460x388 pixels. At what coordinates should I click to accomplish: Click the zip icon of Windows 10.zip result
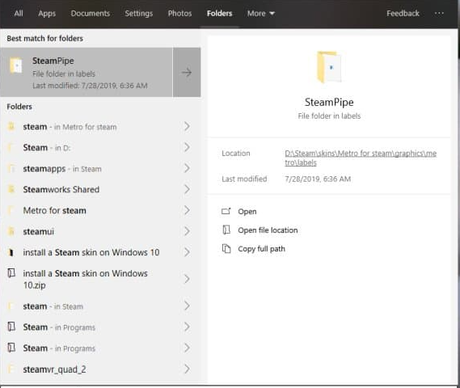click(x=11, y=273)
